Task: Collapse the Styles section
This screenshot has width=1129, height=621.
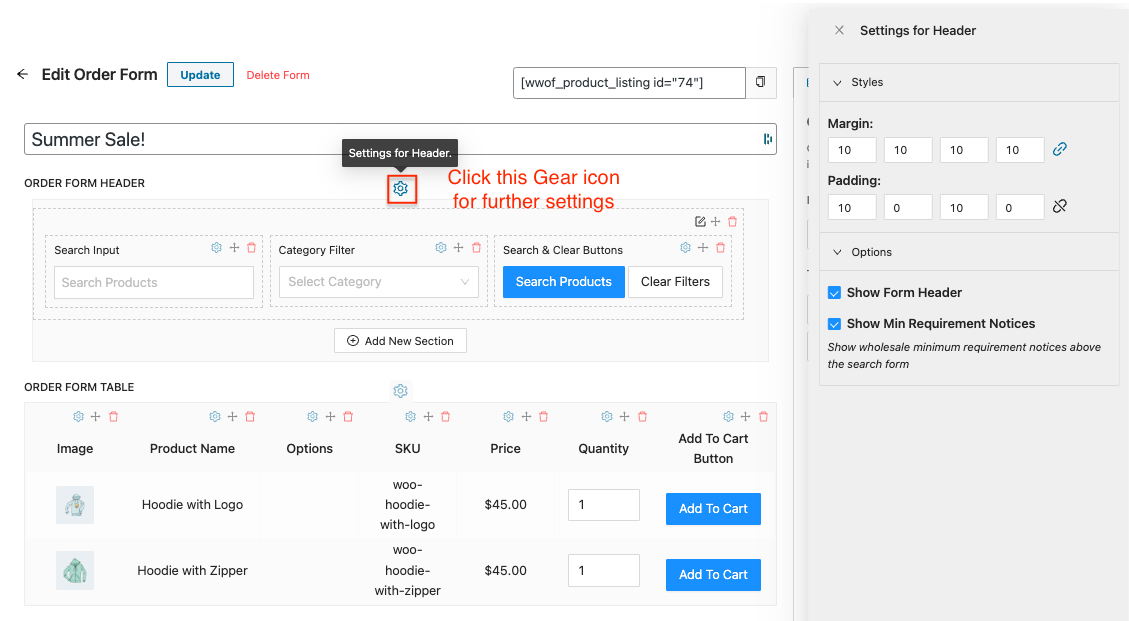Action: click(838, 82)
